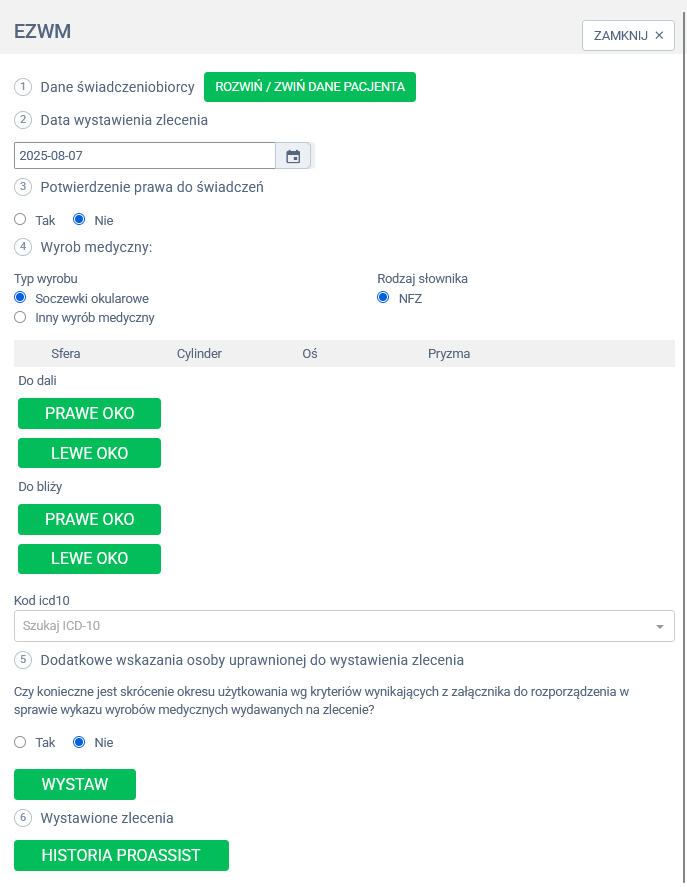
Task: Select Nie for skrócenie okresu użytkowania
Action: point(80,742)
